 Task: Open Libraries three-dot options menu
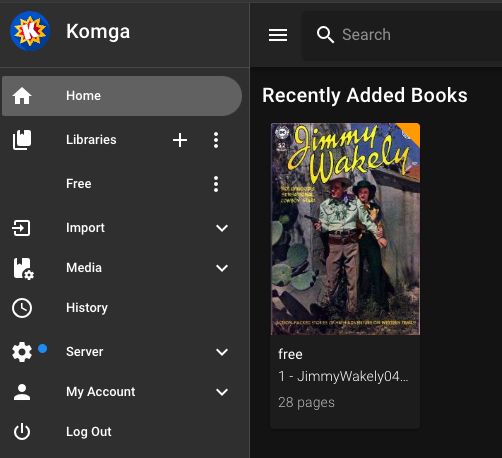point(216,140)
